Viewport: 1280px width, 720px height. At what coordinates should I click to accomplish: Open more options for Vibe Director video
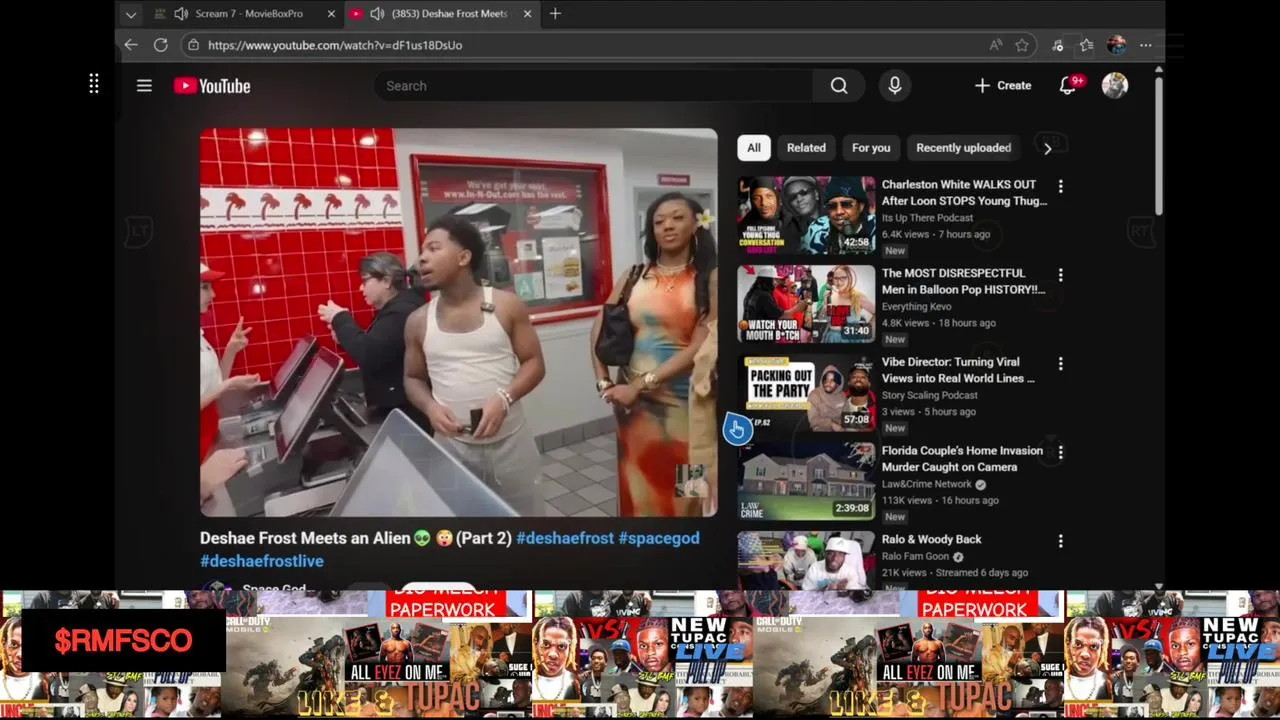click(x=1060, y=364)
